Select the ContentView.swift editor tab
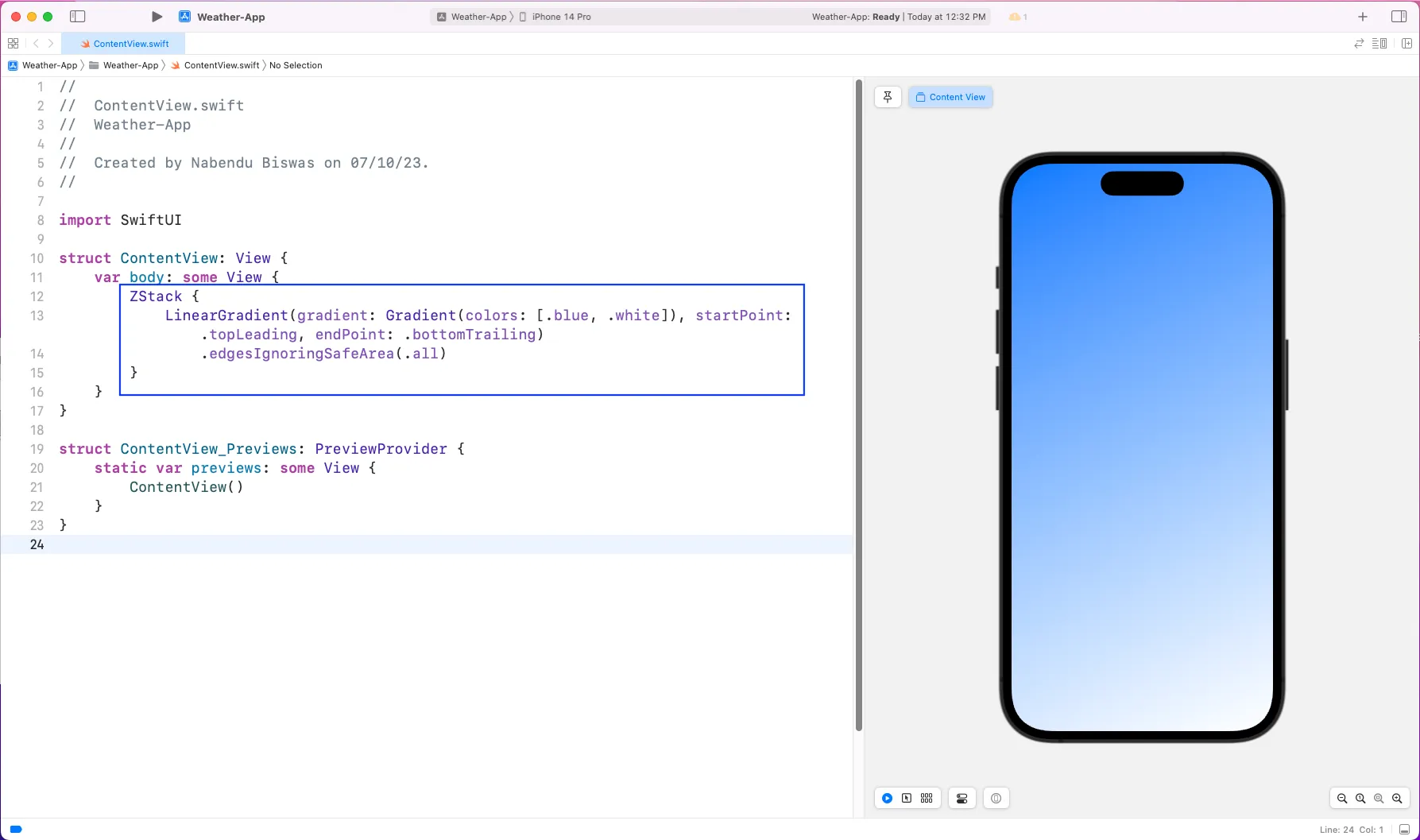 point(123,44)
